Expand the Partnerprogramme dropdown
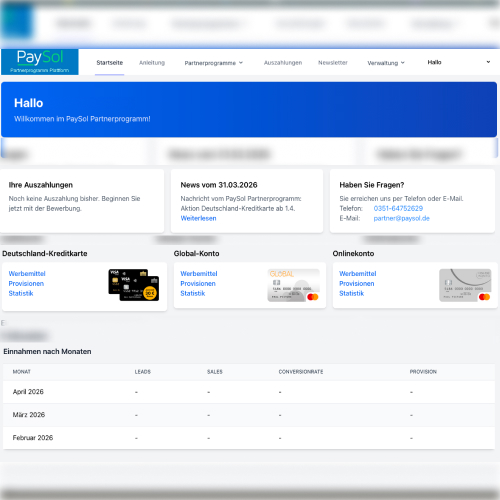Image resolution: width=500 pixels, height=500 pixels. (x=214, y=63)
